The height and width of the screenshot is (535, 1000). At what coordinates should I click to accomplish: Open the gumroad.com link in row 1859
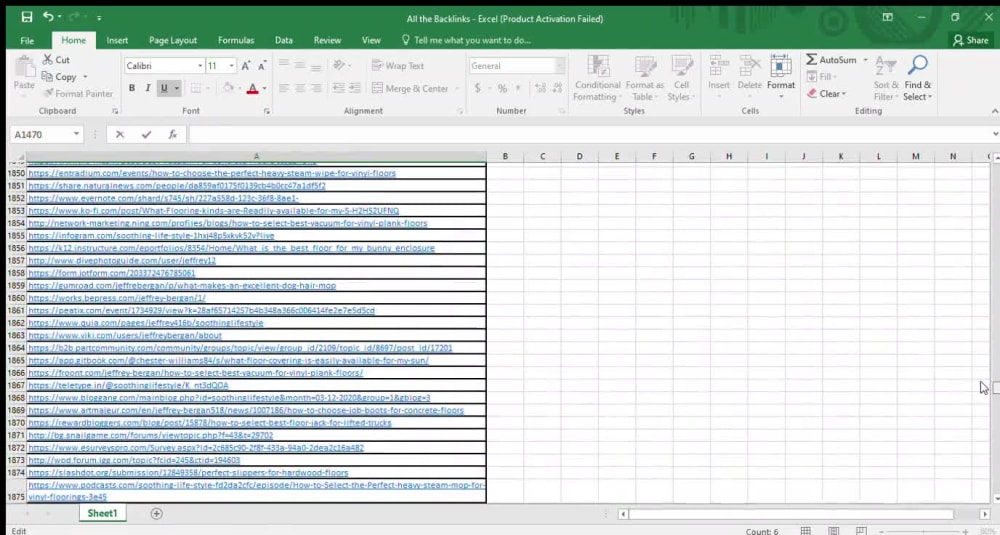click(182, 286)
